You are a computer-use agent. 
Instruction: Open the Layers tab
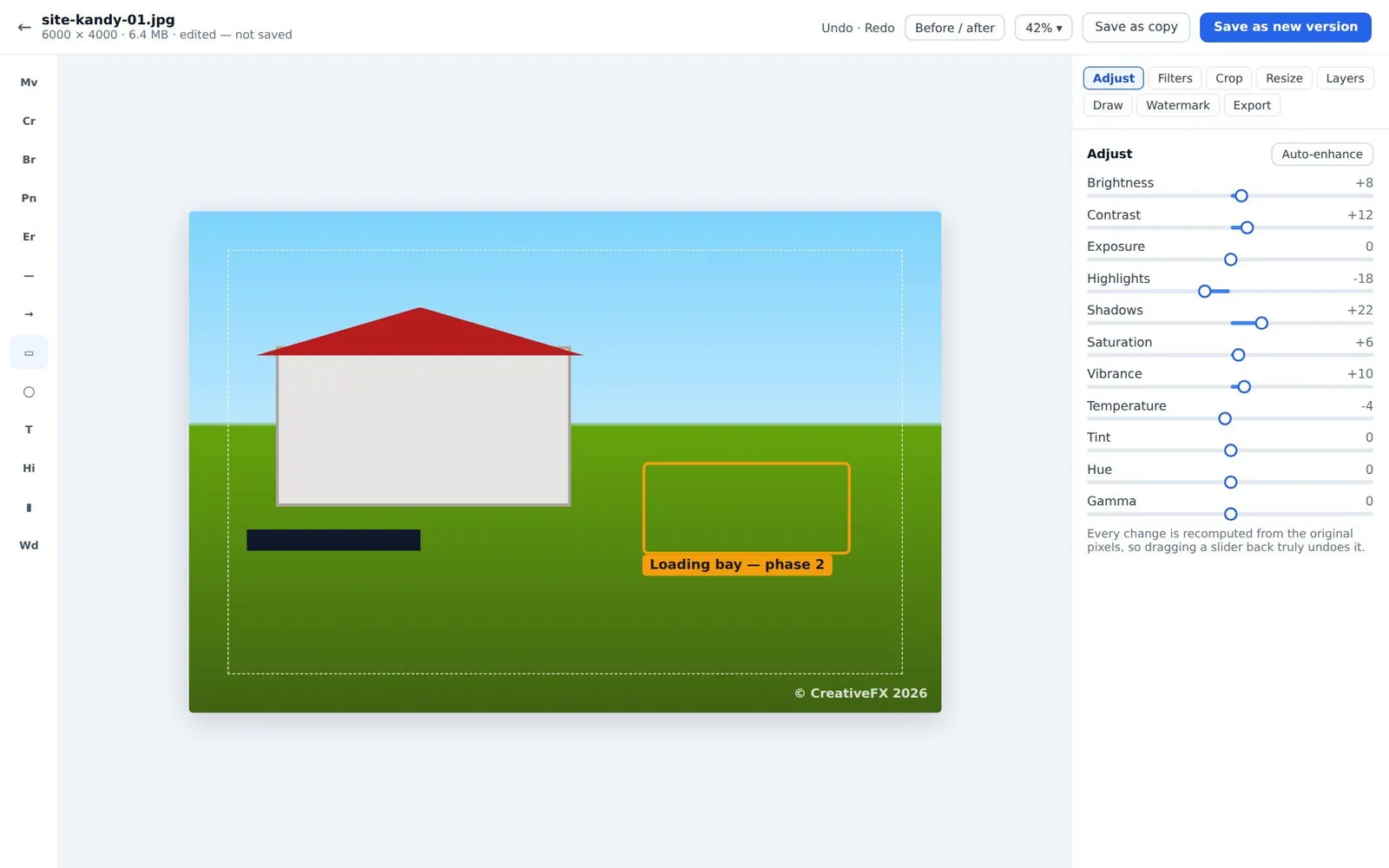pyautogui.click(x=1345, y=78)
